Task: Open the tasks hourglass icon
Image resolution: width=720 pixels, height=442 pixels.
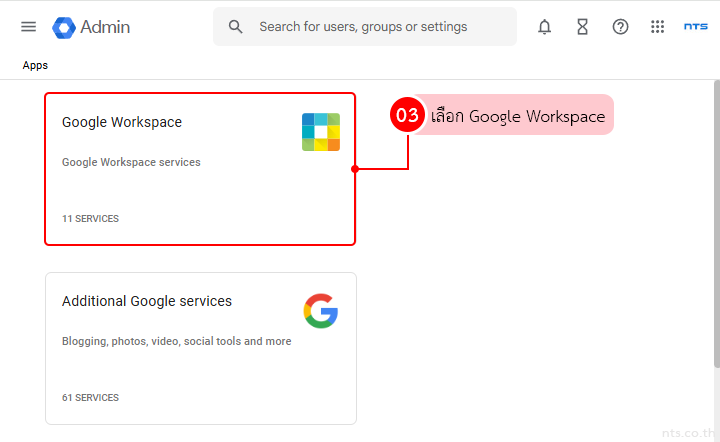Action: (582, 27)
